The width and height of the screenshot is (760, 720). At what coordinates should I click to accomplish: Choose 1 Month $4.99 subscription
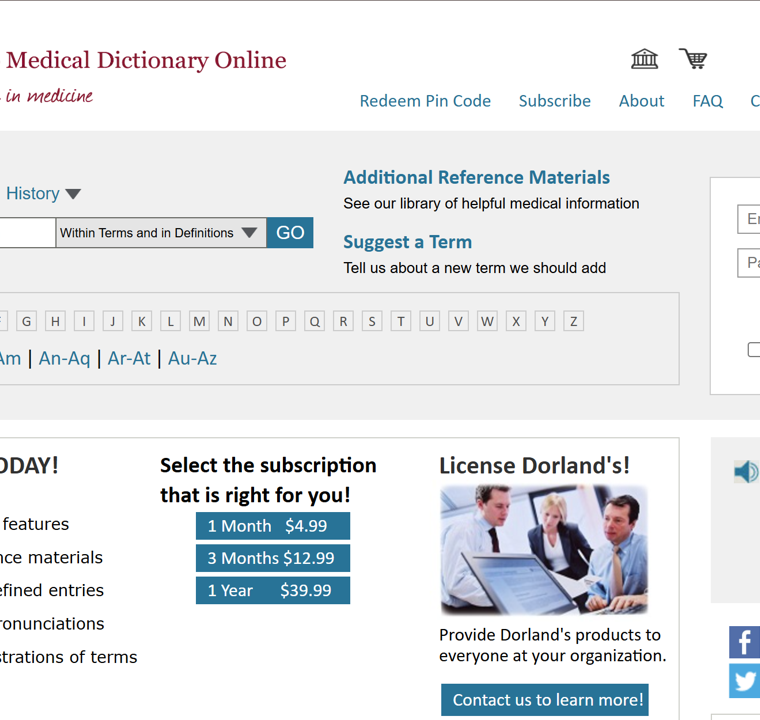pos(273,526)
